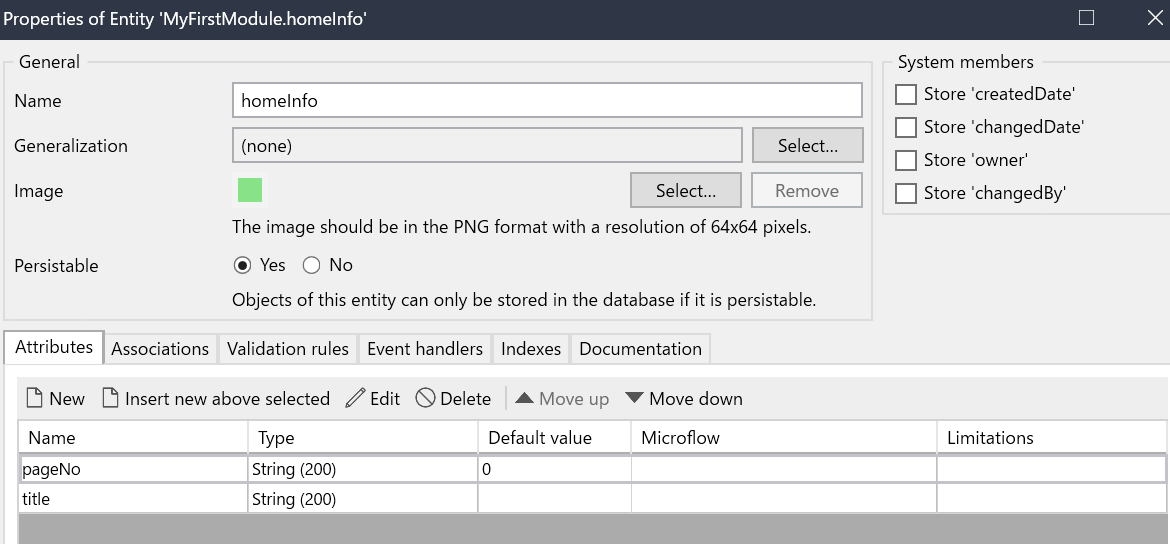This screenshot has width=1170, height=544.
Task: Click the Name input field
Action: pos(546,101)
